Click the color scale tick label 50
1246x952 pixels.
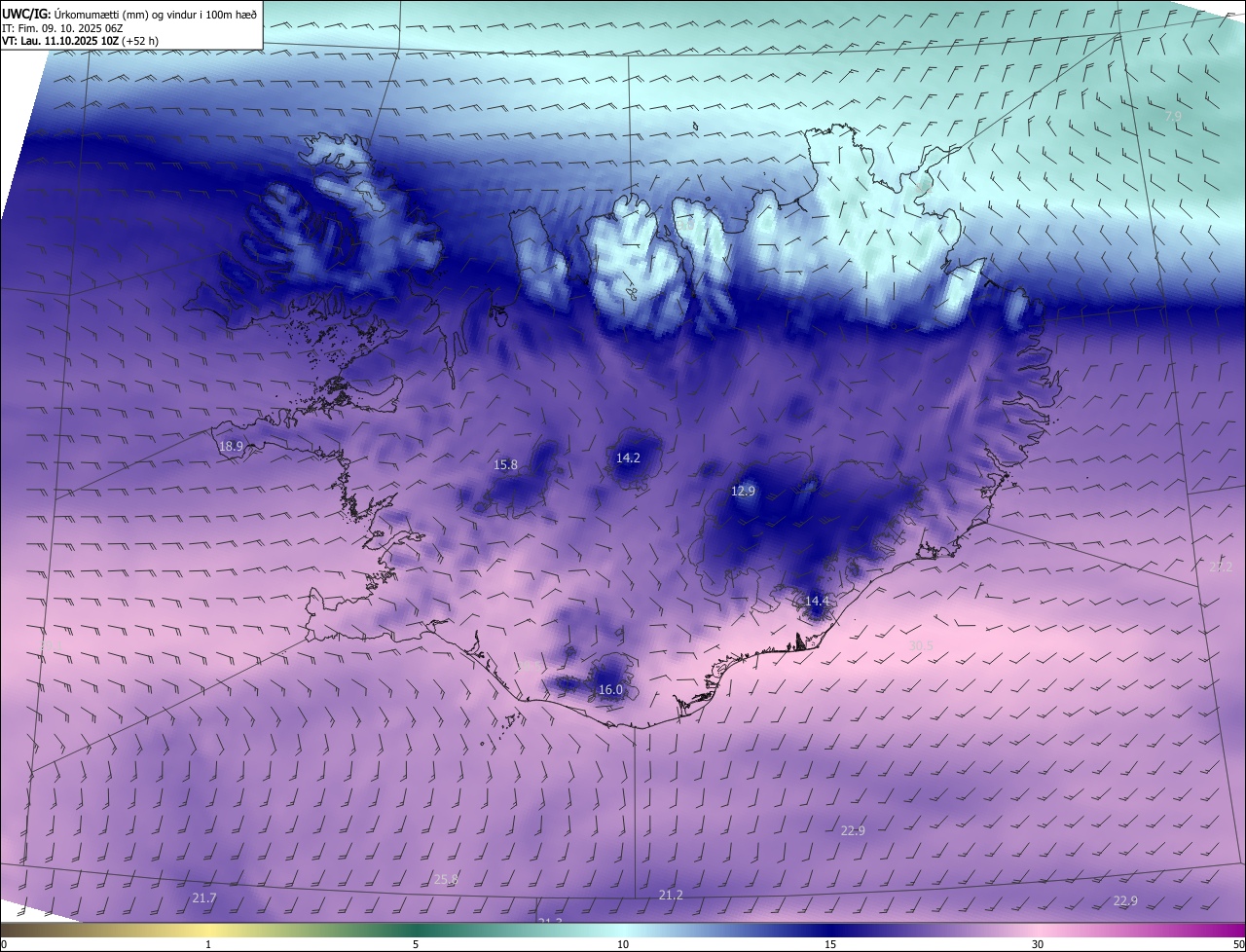(1238, 945)
